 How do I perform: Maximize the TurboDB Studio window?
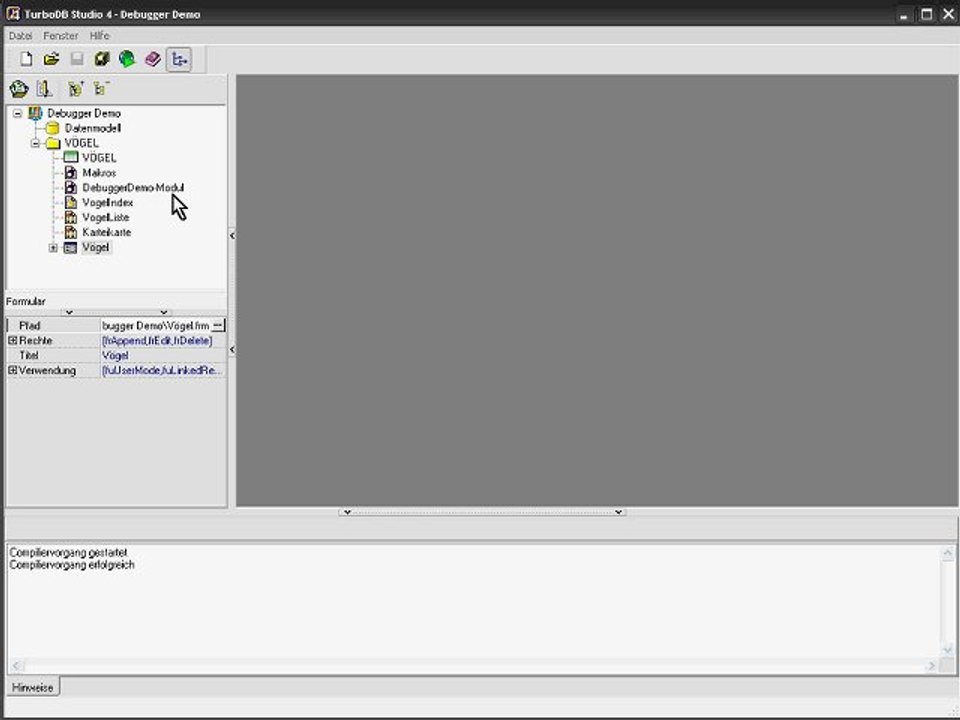(926, 14)
